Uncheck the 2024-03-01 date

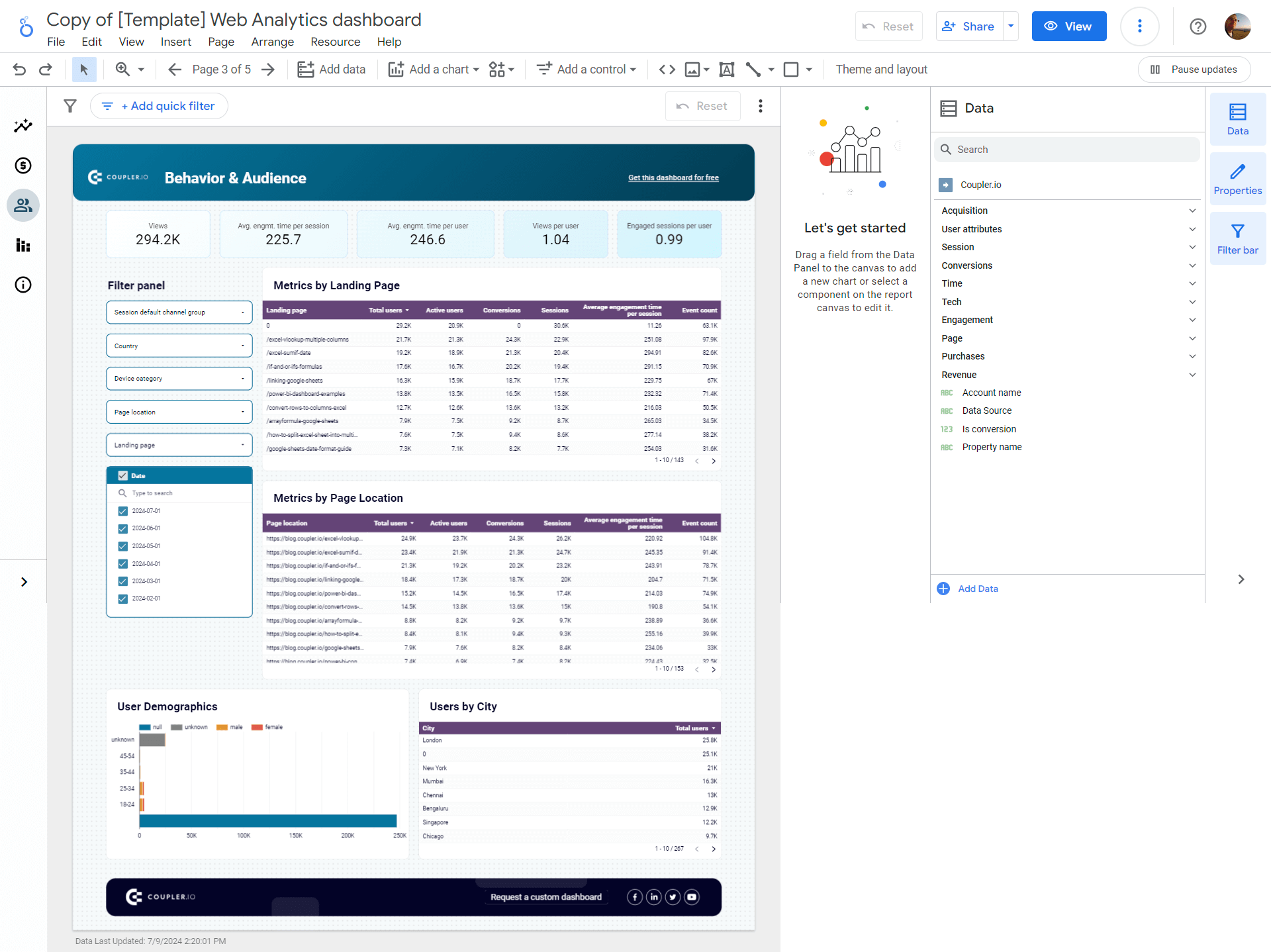coord(122,581)
